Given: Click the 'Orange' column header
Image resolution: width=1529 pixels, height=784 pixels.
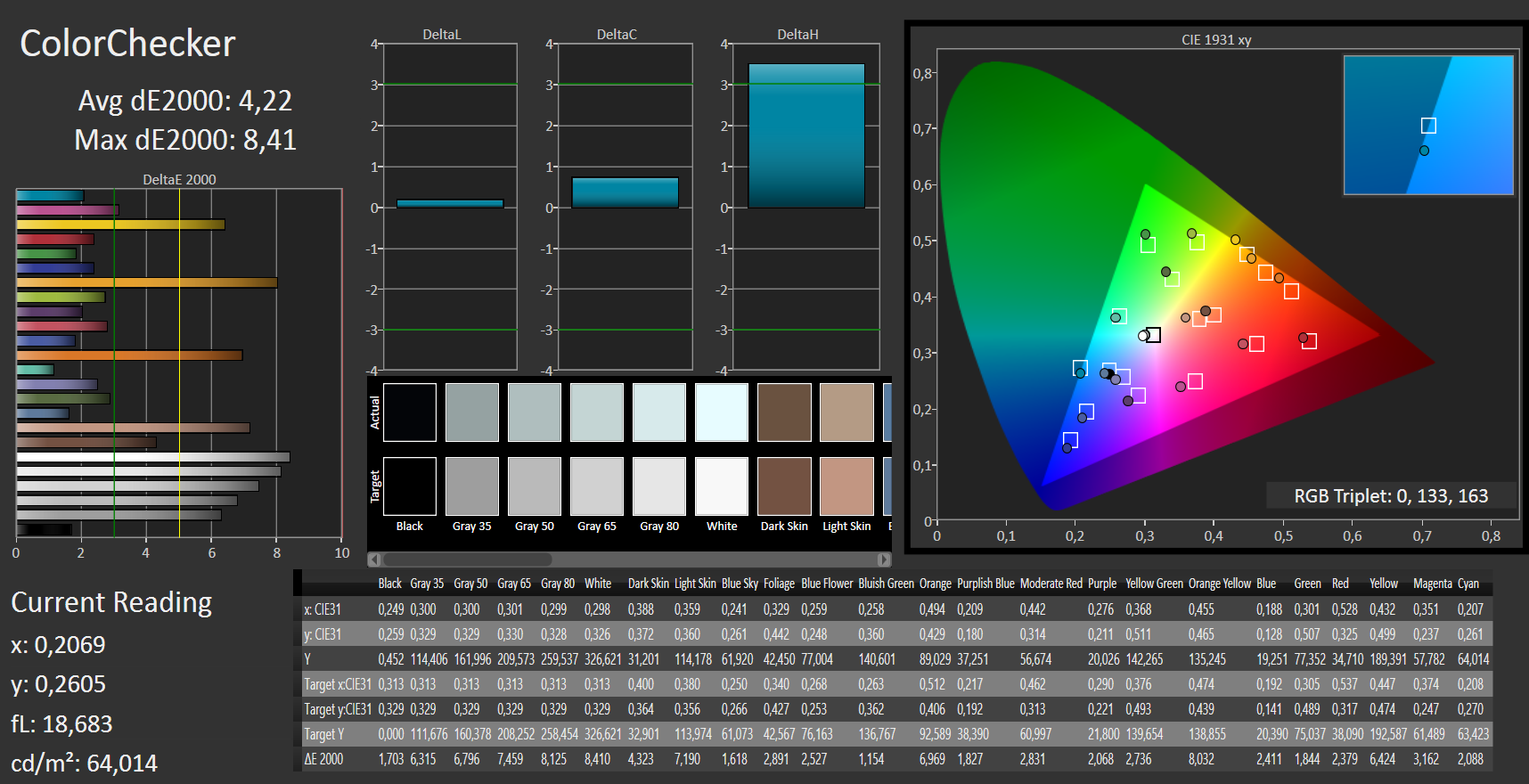Looking at the screenshot, I should [x=936, y=584].
